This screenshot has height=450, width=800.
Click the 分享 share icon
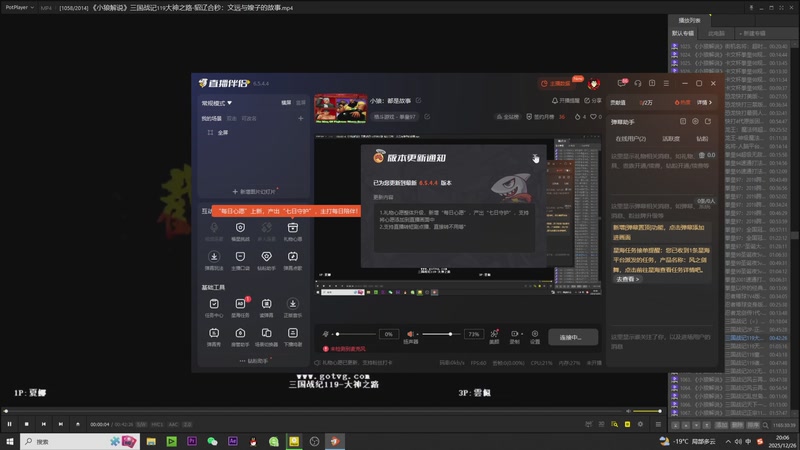click(587, 101)
